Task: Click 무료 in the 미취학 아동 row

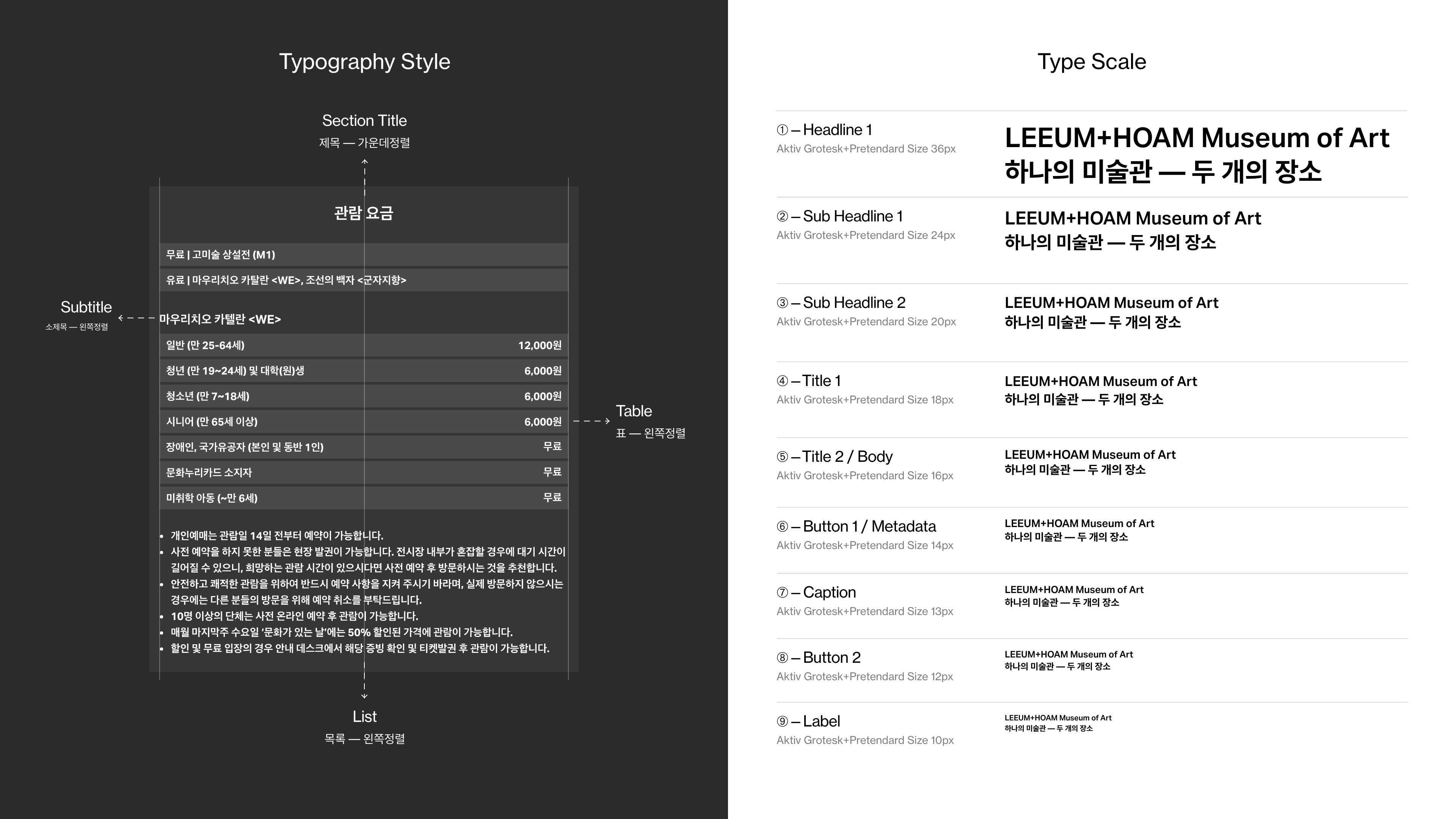Action: 552,497
